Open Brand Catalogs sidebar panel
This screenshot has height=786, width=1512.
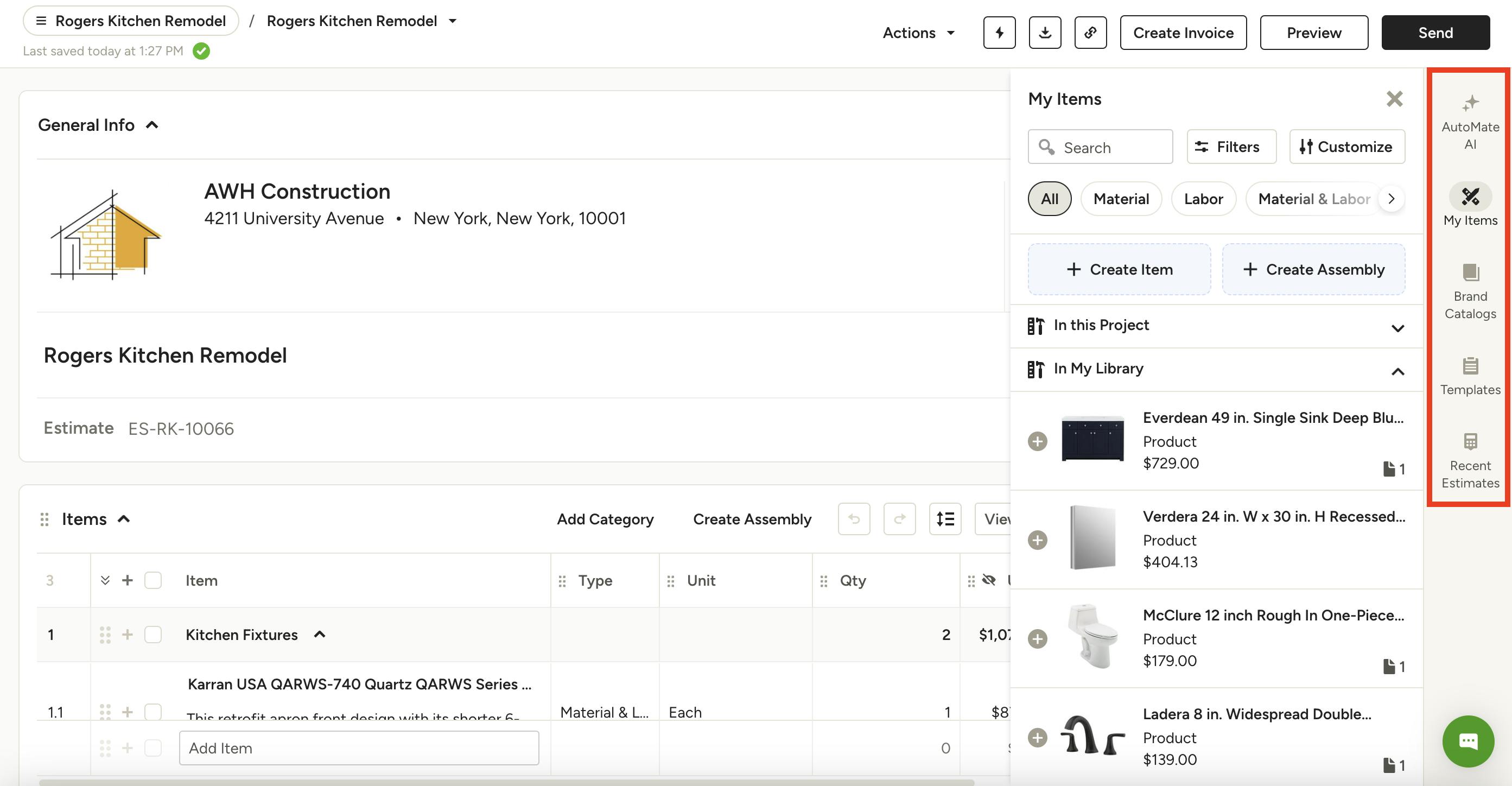pyautogui.click(x=1470, y=291)
